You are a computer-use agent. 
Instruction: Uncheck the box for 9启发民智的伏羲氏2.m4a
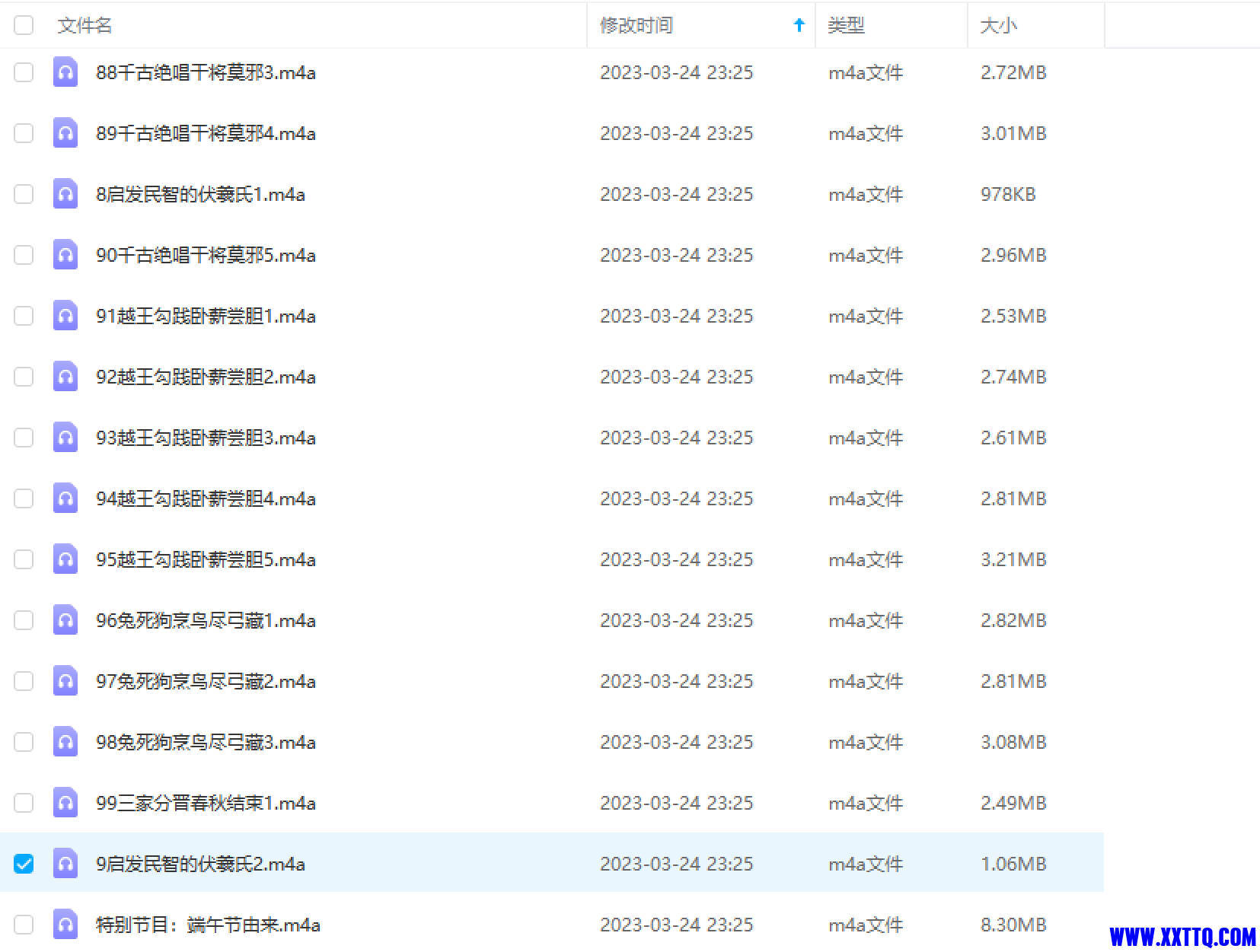click(24, 864)
